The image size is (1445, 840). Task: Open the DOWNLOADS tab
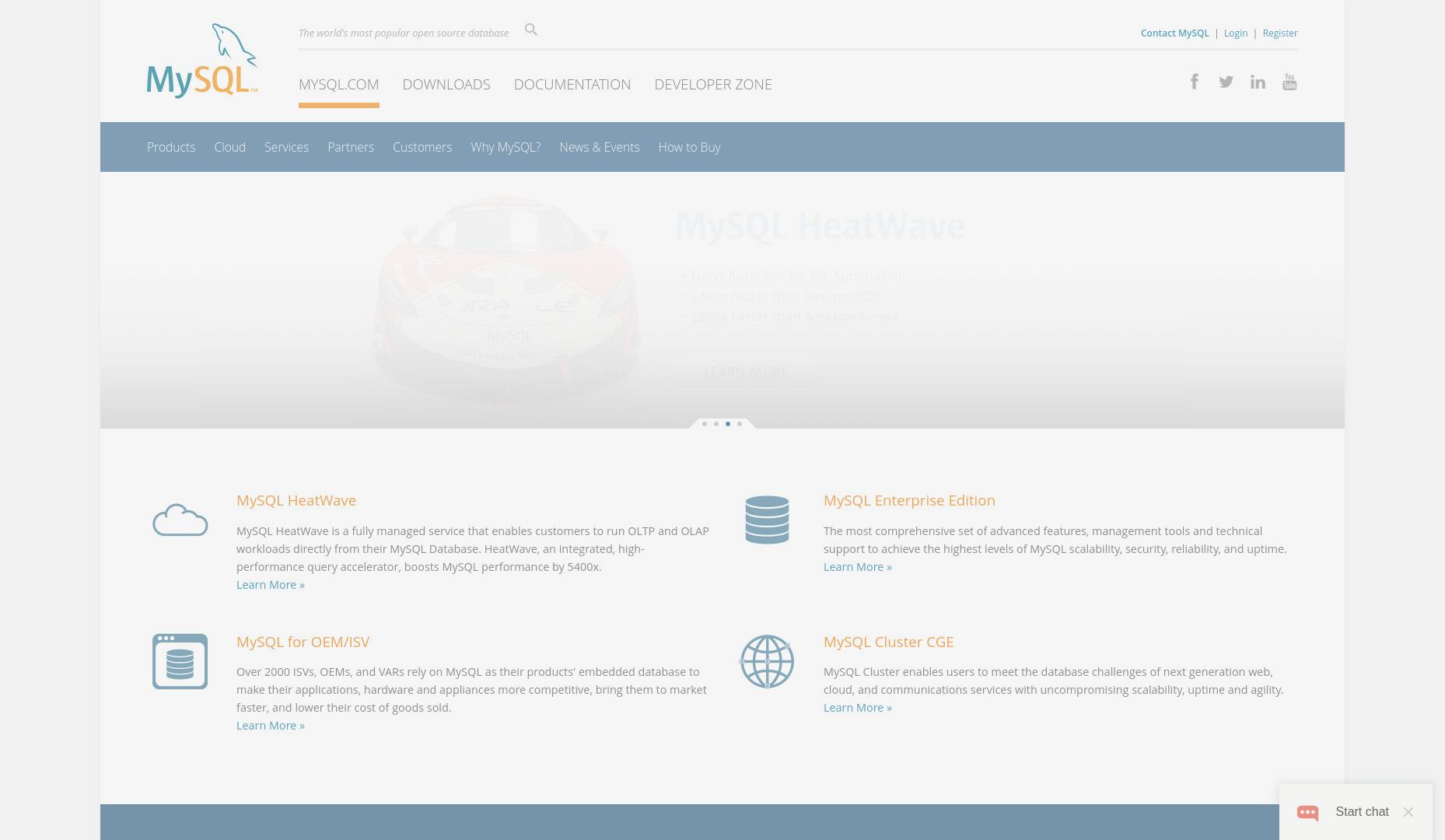coord(446,84)
